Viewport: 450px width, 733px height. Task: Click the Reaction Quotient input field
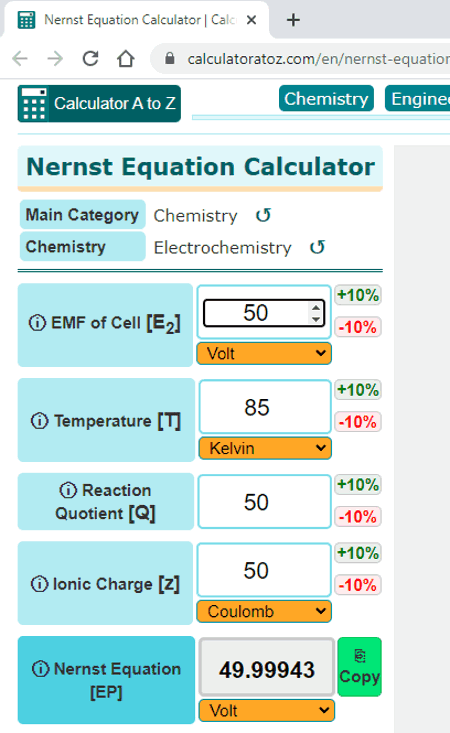click(x=264, y=502)
